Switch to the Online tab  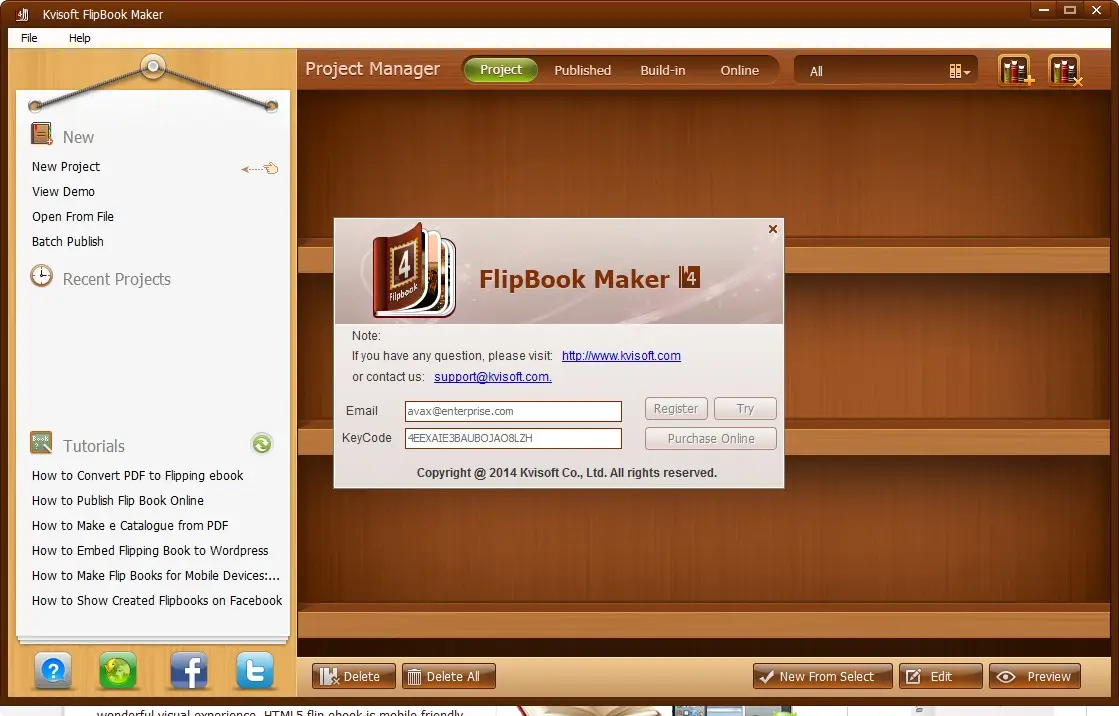(x=739, y=70)
